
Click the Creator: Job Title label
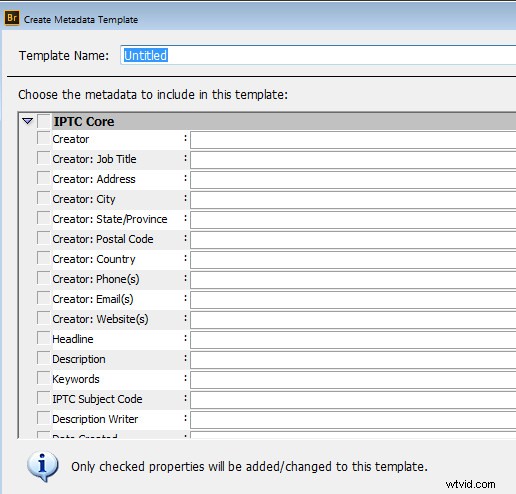pos(94,159)
